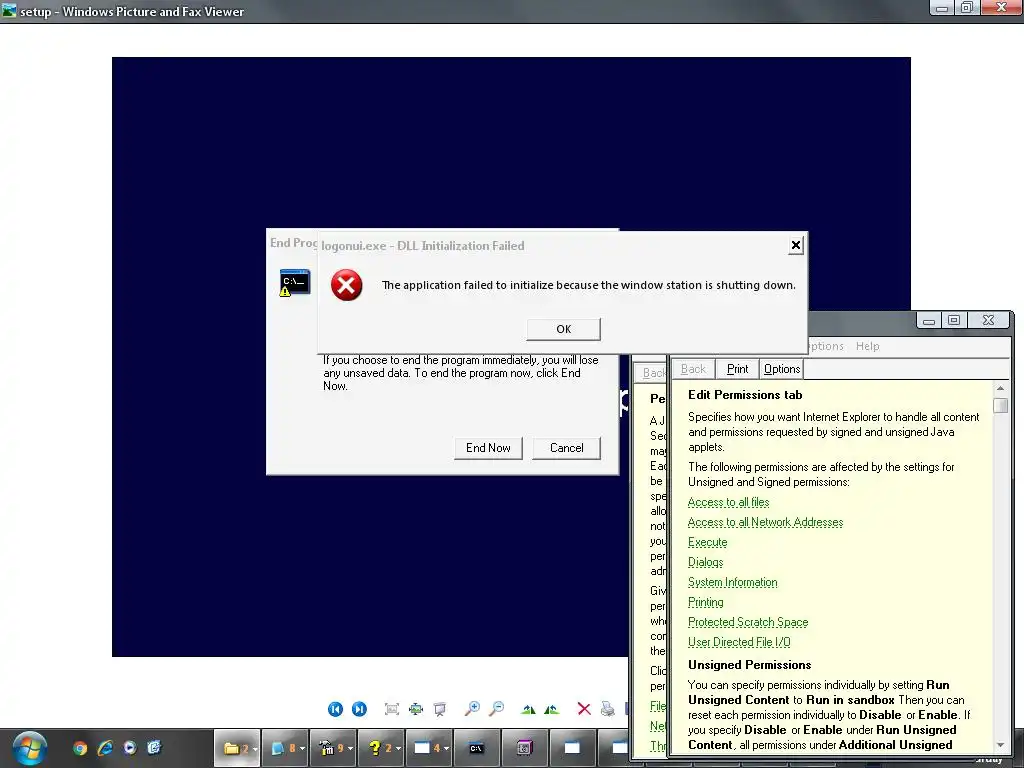Open the Options menu in help window

tap(826, 346)
